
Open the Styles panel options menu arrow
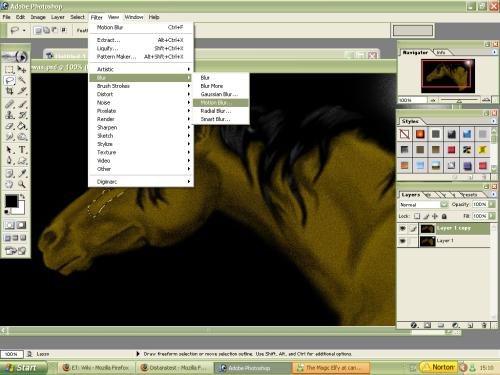tap(494, 121)
